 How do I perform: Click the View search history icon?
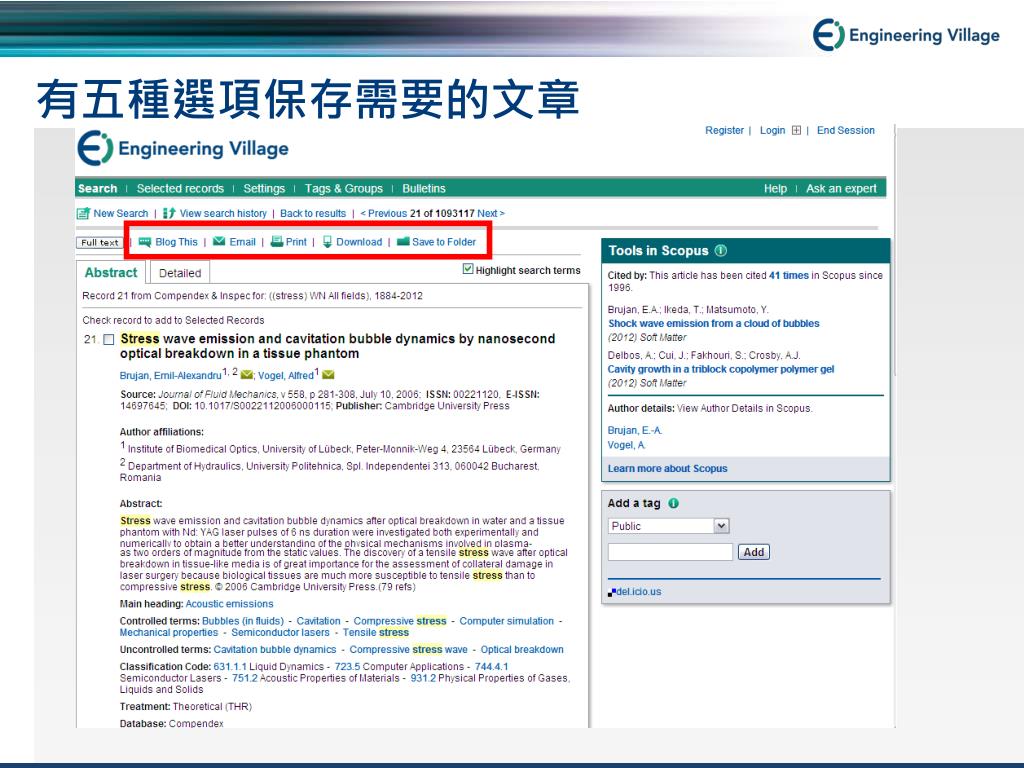pos(169,214)
